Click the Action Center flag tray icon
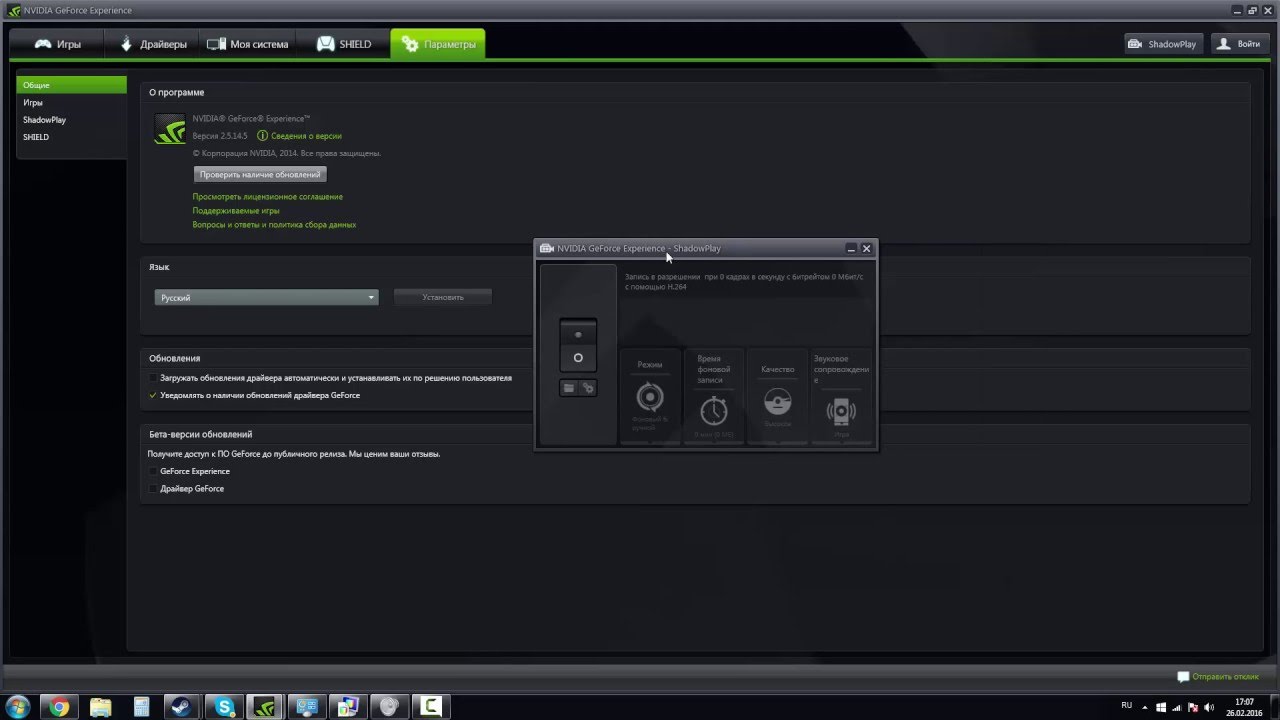1280x720 pixels. click(x=1192, y=707)
